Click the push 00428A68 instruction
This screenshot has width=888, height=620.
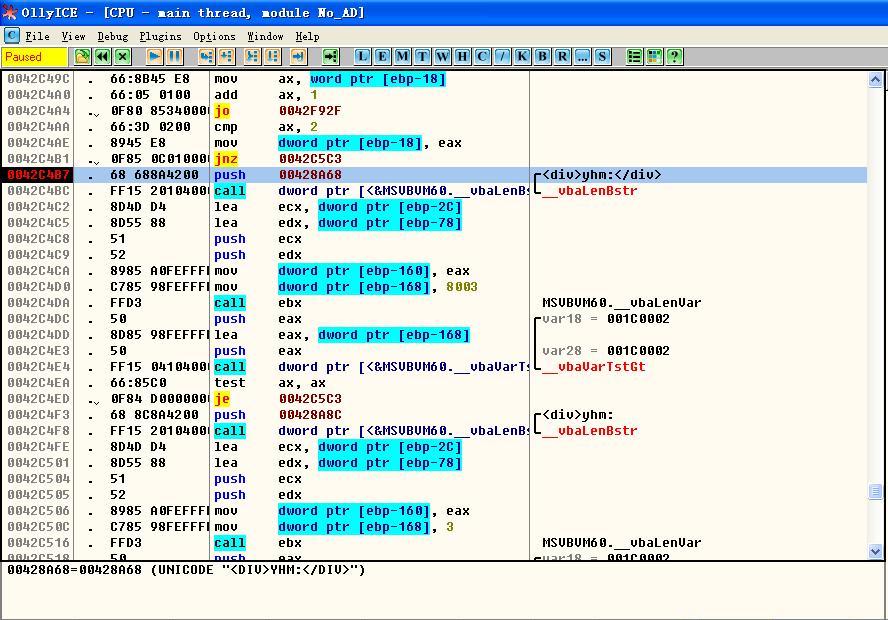pyautogui.click(x=278, y=175)
